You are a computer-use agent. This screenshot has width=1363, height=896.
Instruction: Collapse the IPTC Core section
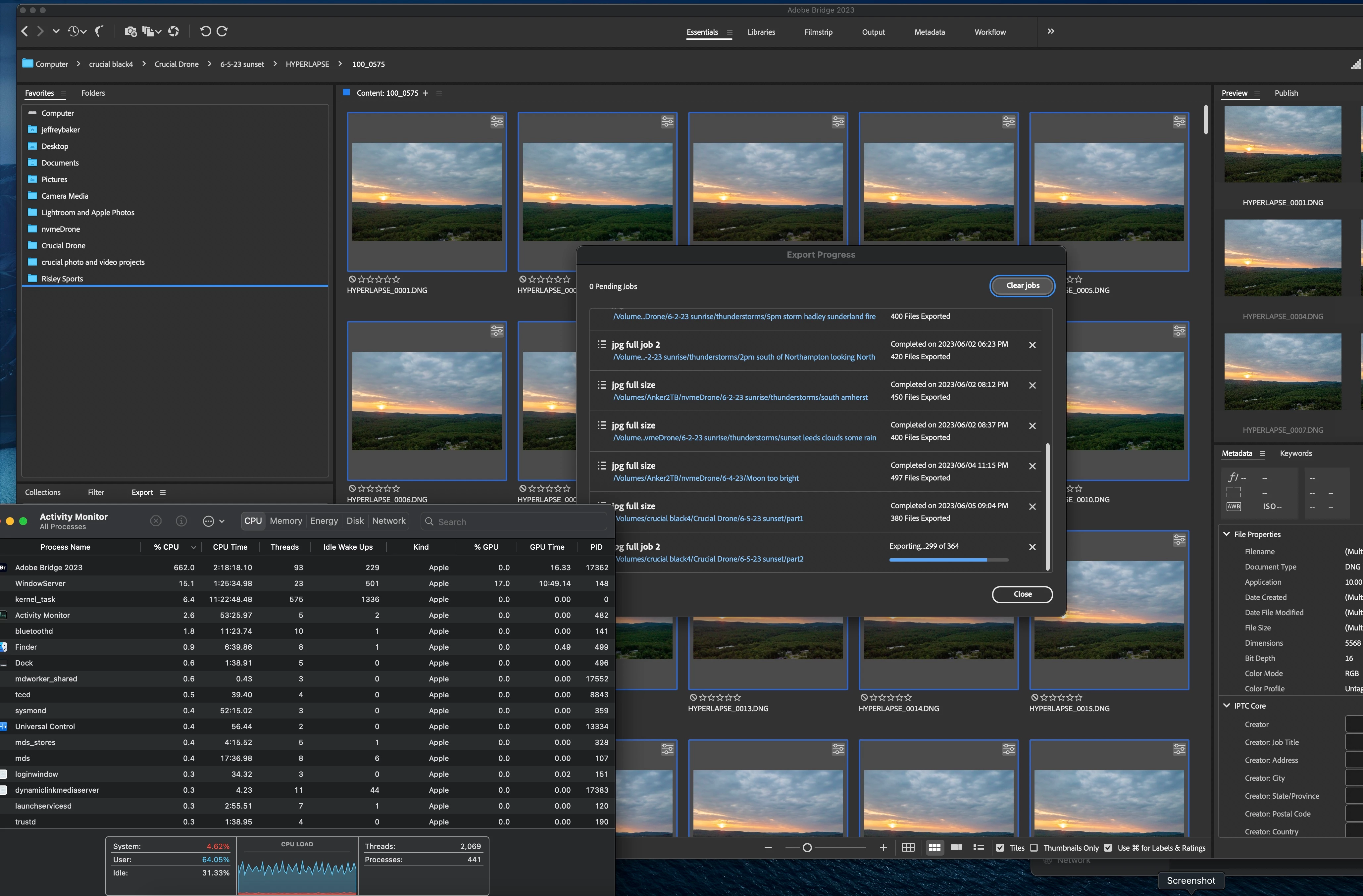pyautogui.click(x=1227, y=705)
